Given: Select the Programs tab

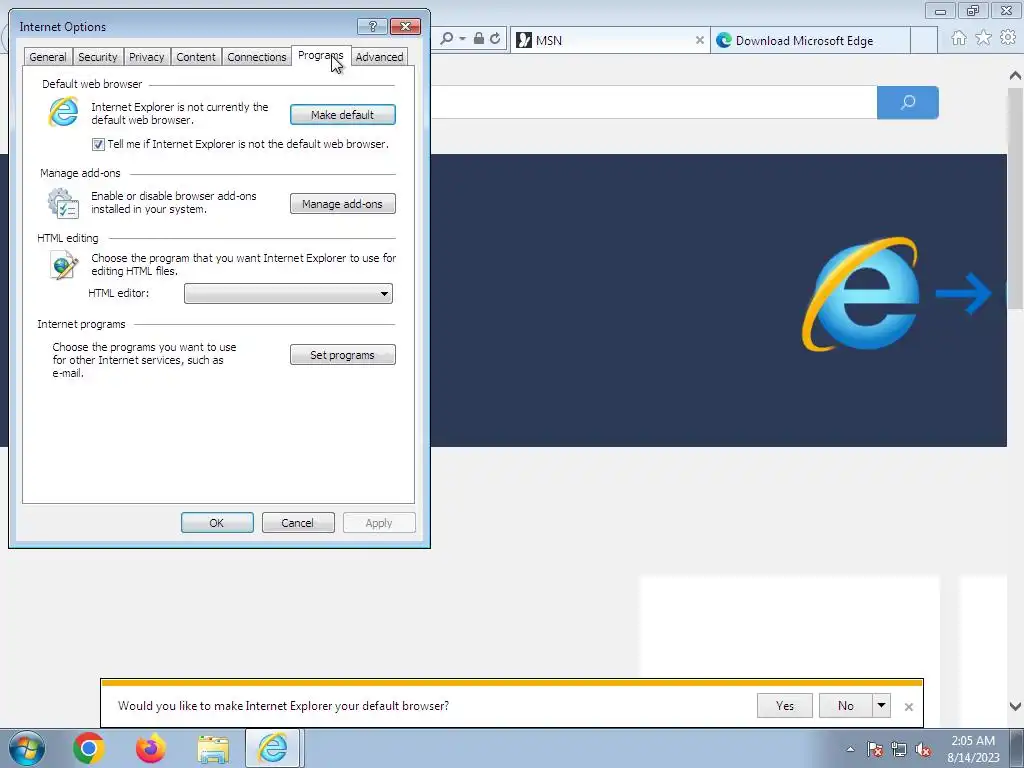Looking at the screenshot, I should (x=321, y=56).
